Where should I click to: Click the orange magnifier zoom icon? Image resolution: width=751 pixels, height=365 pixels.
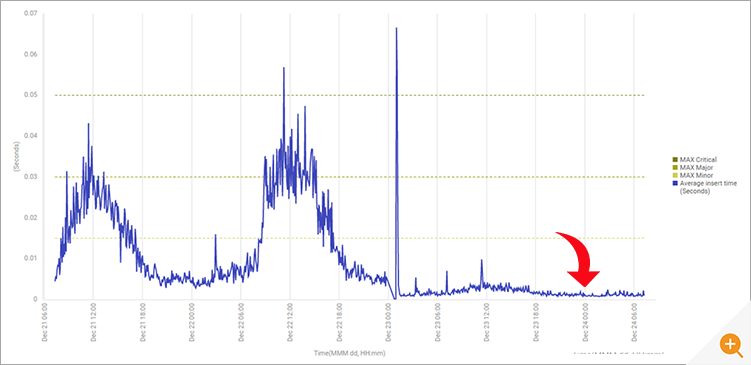(730, 344)
